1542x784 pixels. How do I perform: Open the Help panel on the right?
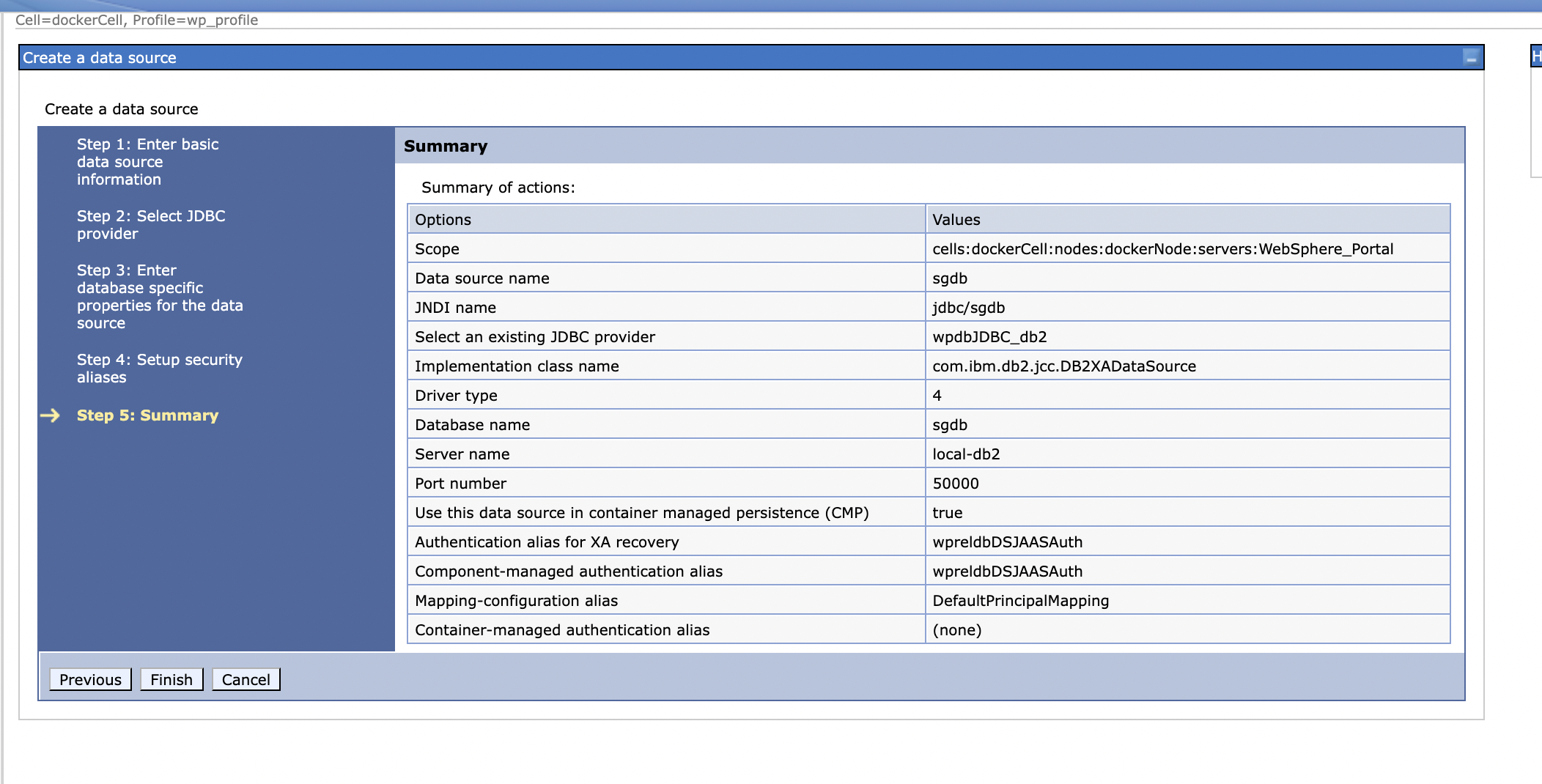pos(1535,56)
